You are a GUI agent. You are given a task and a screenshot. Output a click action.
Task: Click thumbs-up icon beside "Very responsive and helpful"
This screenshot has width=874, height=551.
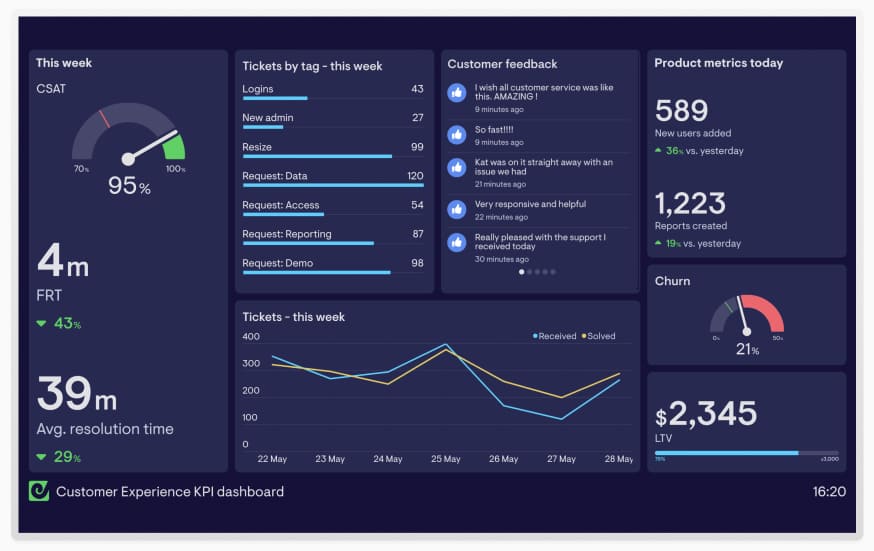pos(457,209)
